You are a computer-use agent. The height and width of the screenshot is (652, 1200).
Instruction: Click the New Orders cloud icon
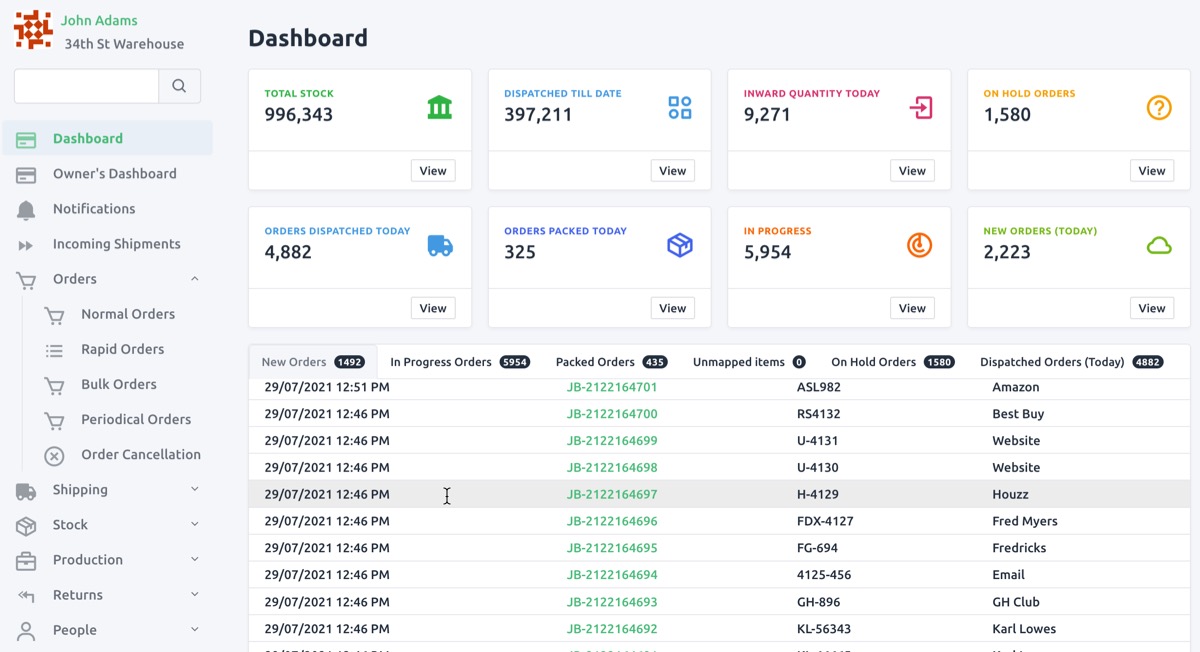(x=1158, y=245)
